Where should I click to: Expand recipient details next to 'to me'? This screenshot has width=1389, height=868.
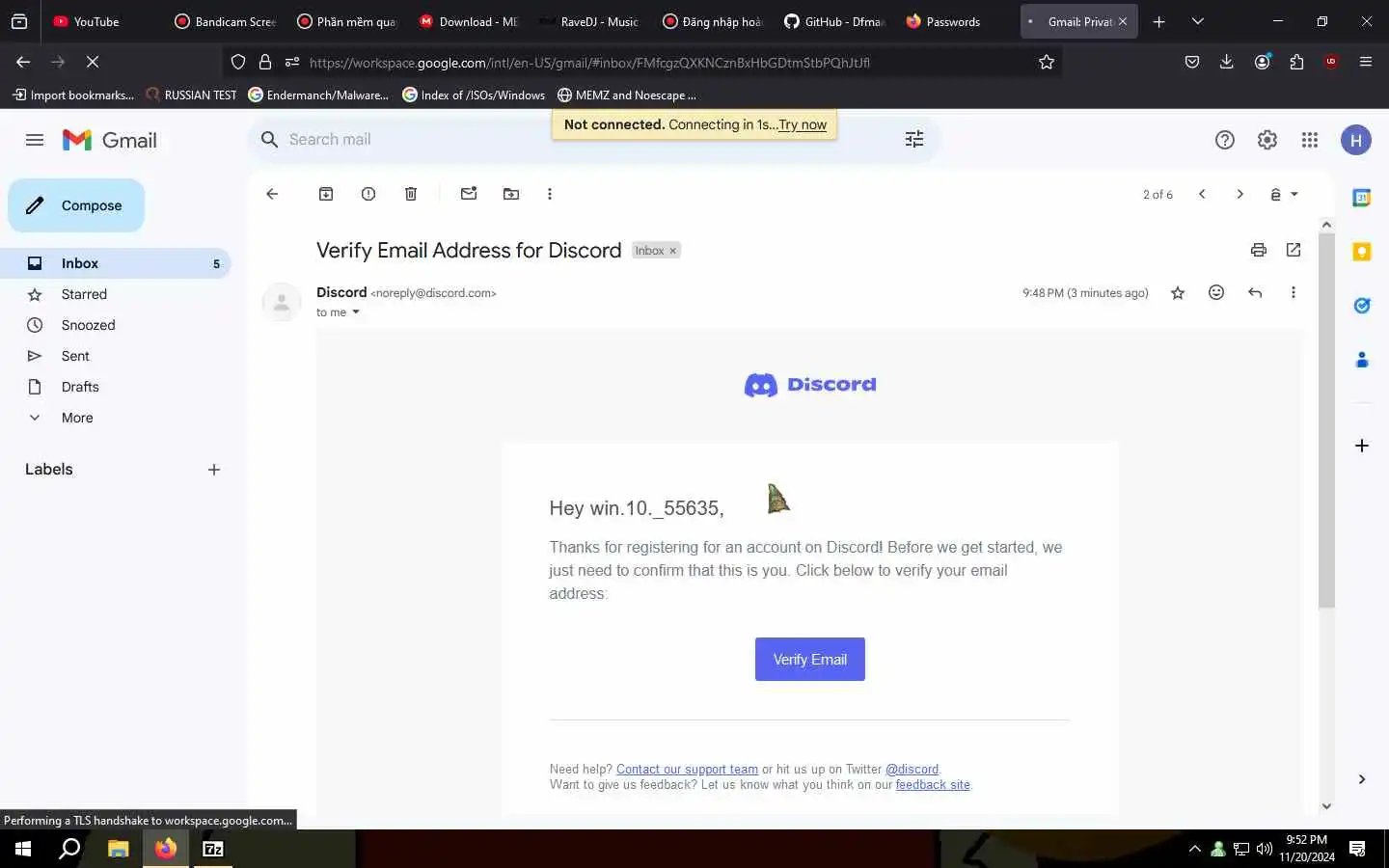[356, 312]
